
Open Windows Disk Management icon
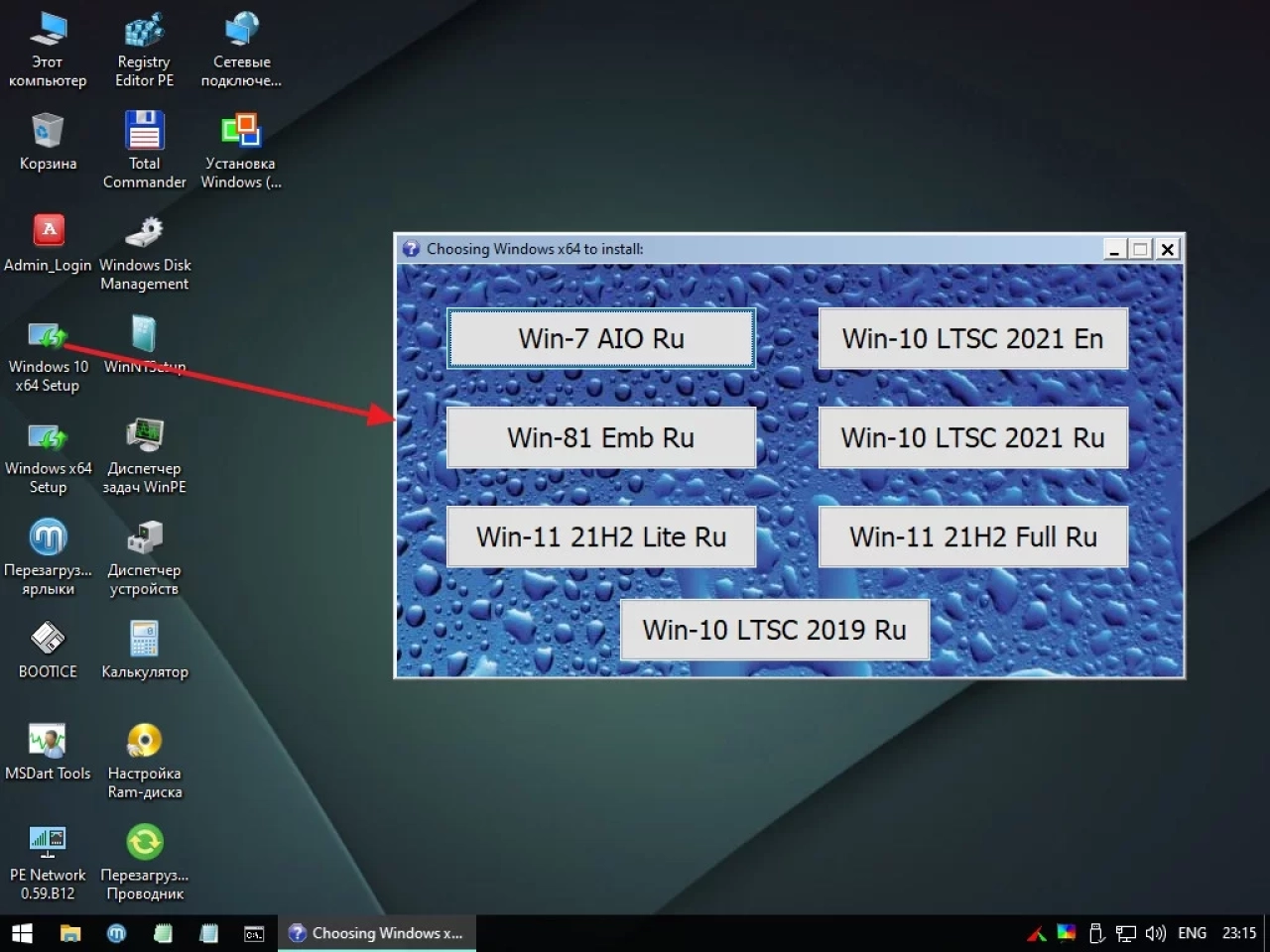click(x=145, y=253)
